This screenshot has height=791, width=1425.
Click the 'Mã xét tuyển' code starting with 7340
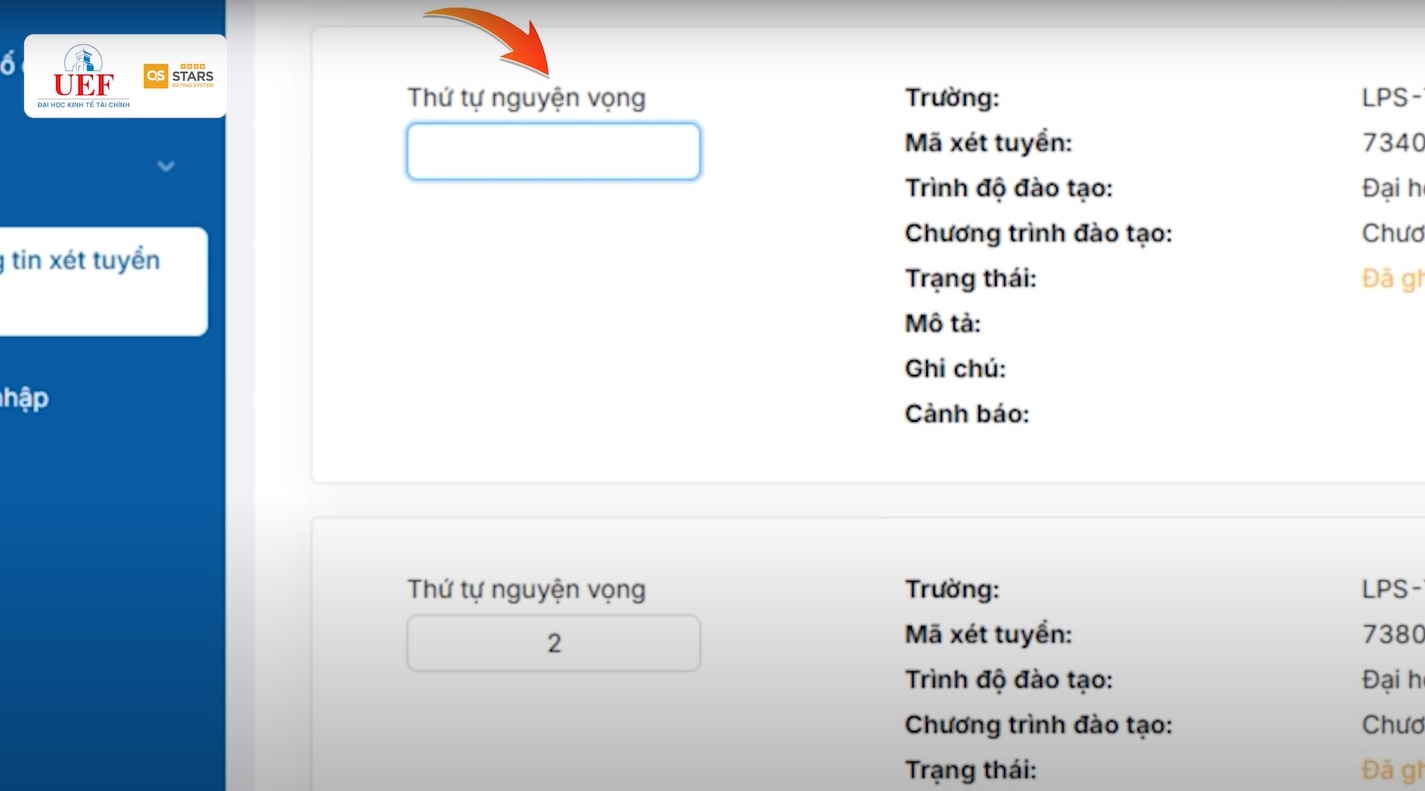tap(1393, 143)
